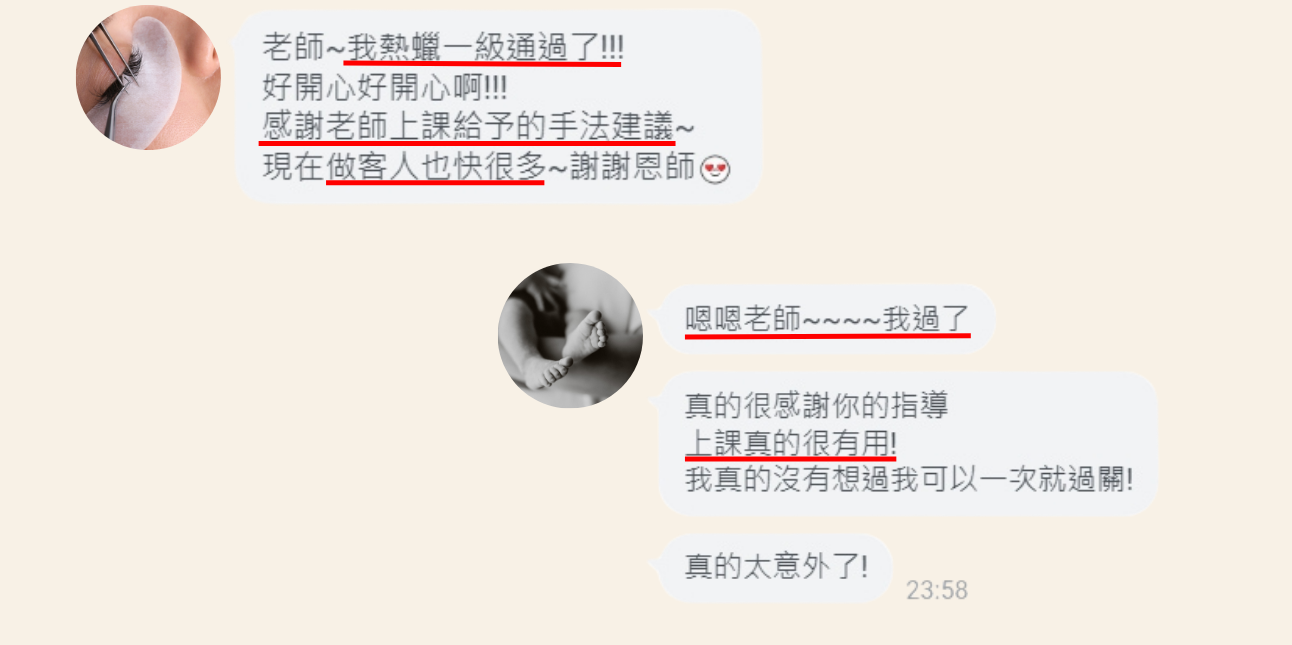The width and height of the screenshot is (1292, 645).
Task: Select the text 謝謝恩師
Action: coord(634,168)
